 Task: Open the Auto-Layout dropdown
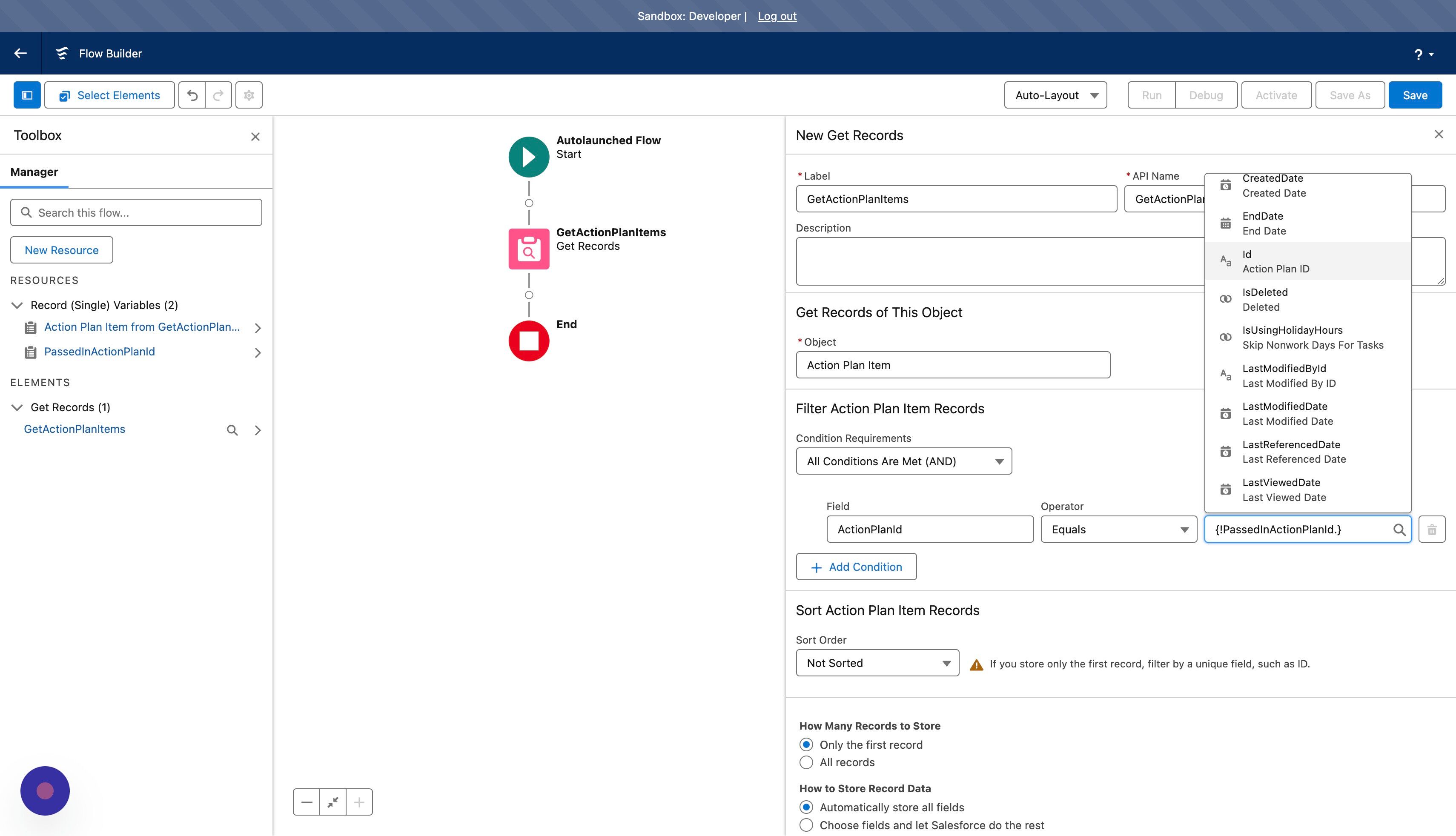[x=1055, y=95]
